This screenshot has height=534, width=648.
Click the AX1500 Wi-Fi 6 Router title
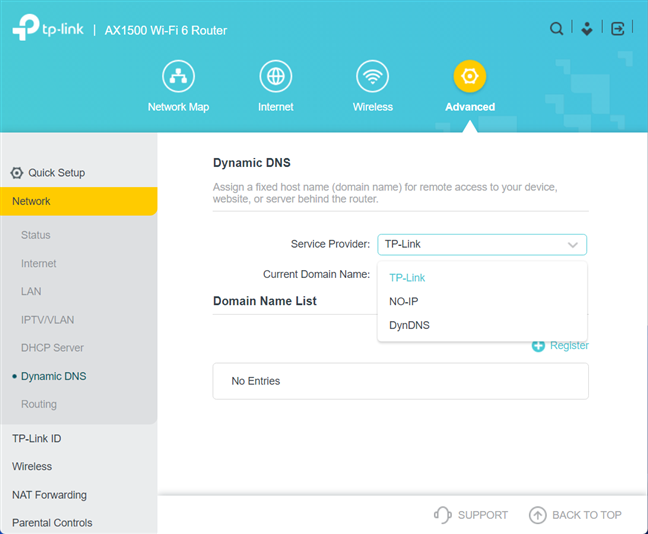point(166,31)
